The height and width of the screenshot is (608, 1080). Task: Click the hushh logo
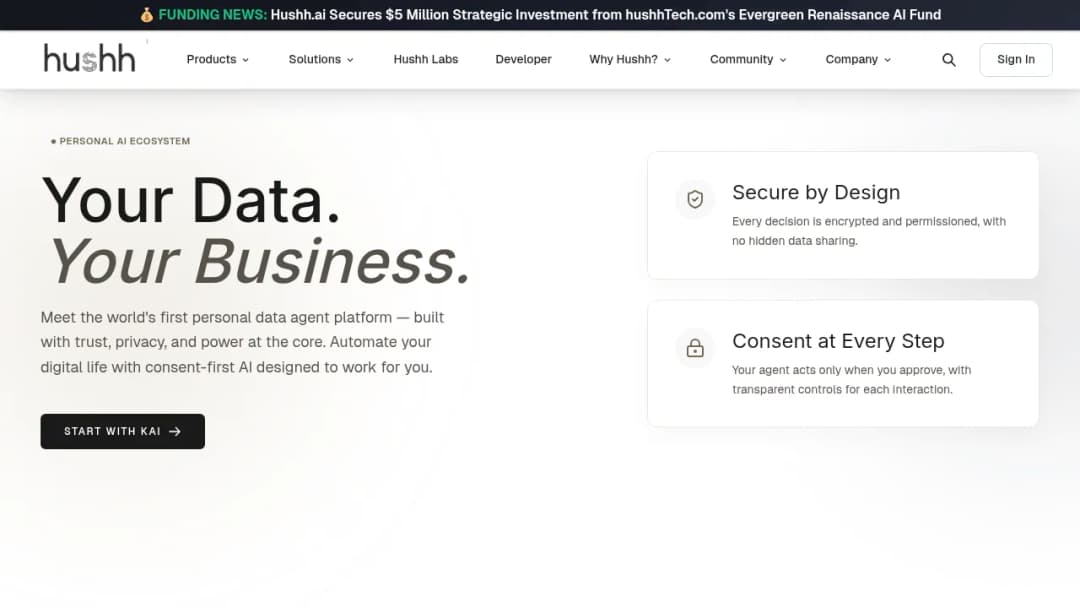pos(90,59)
